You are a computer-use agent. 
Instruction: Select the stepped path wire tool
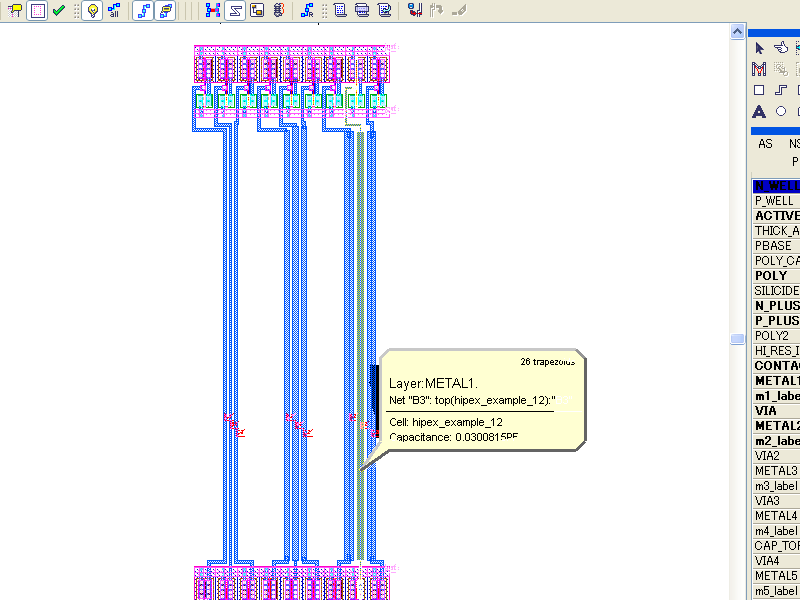coord(782,90)
